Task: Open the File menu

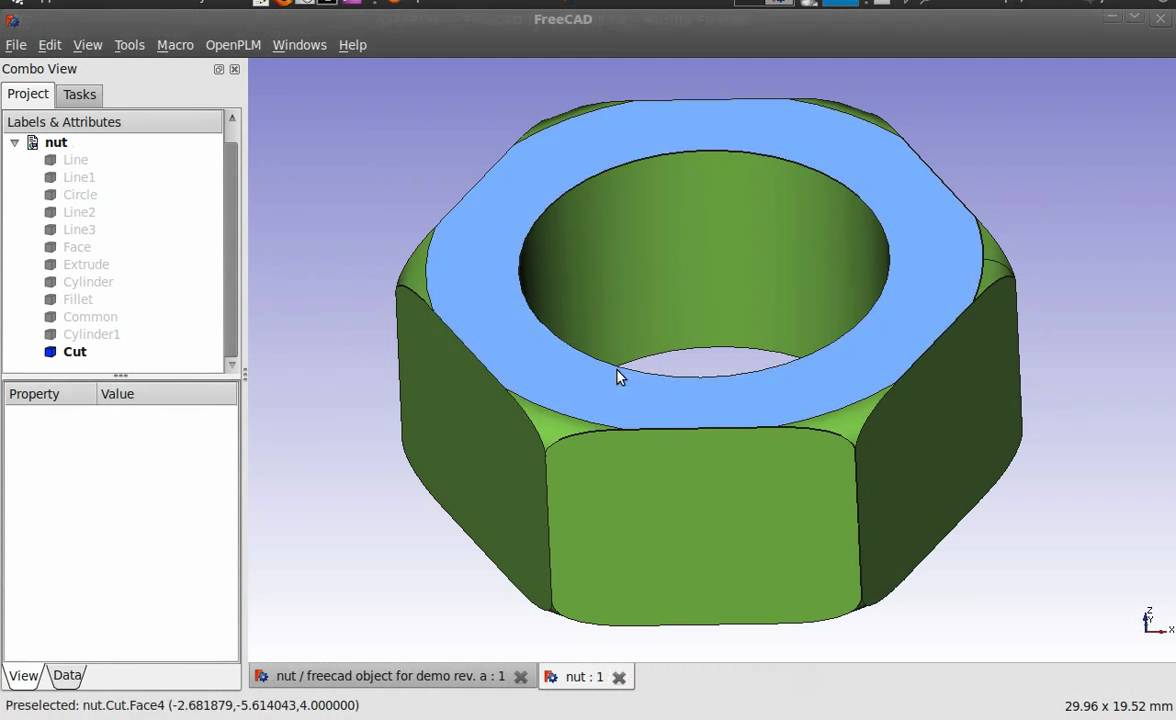Action: (16, 45)
